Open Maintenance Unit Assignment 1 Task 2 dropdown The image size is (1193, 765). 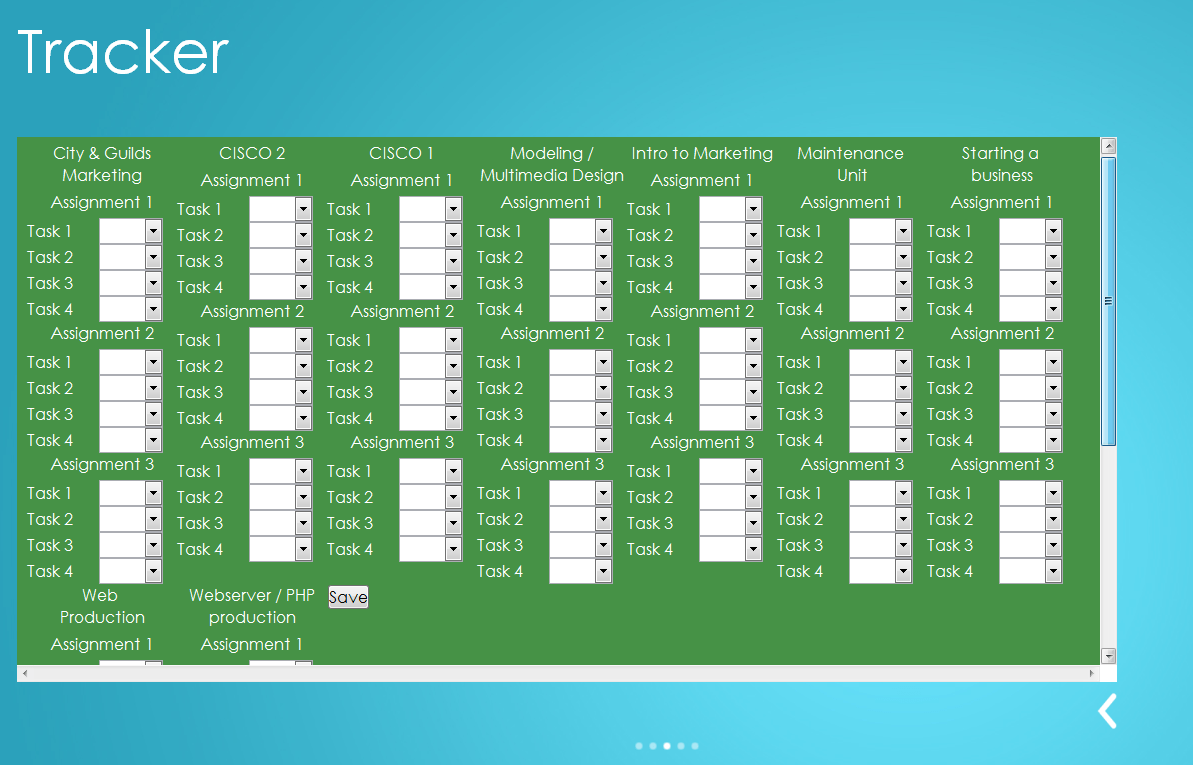click(880, 258)
